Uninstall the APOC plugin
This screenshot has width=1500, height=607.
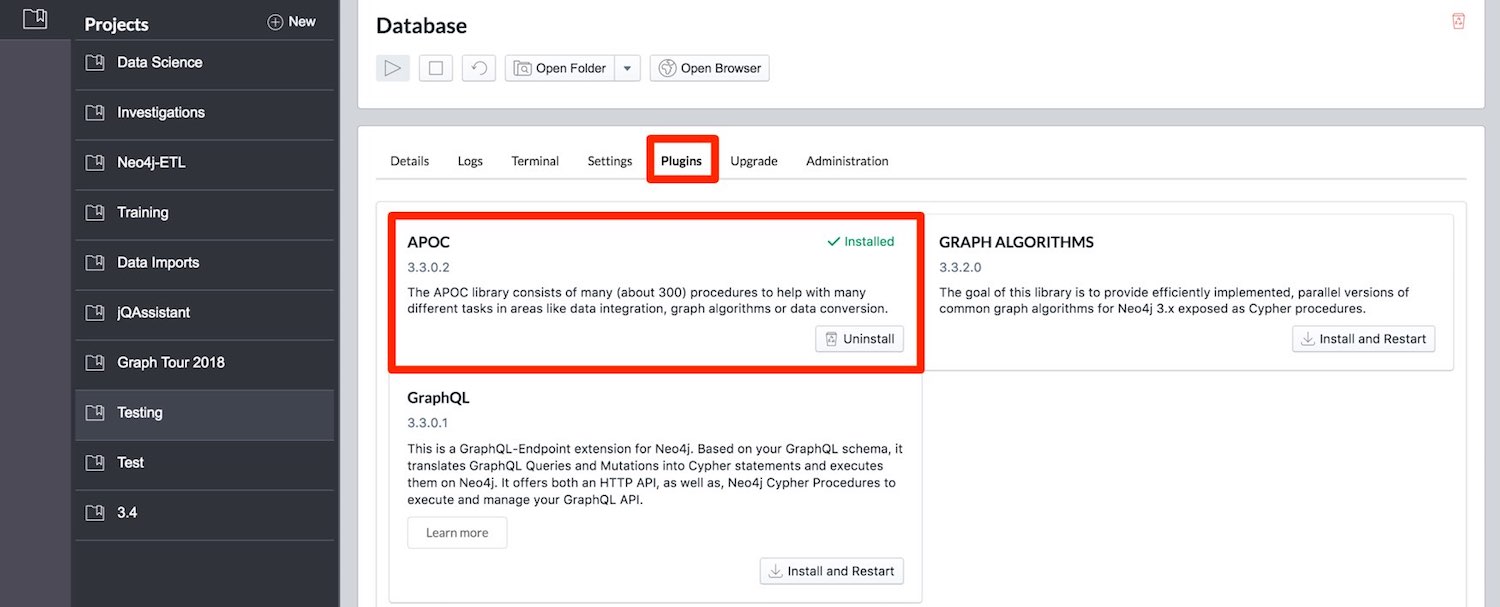(860, 339)
